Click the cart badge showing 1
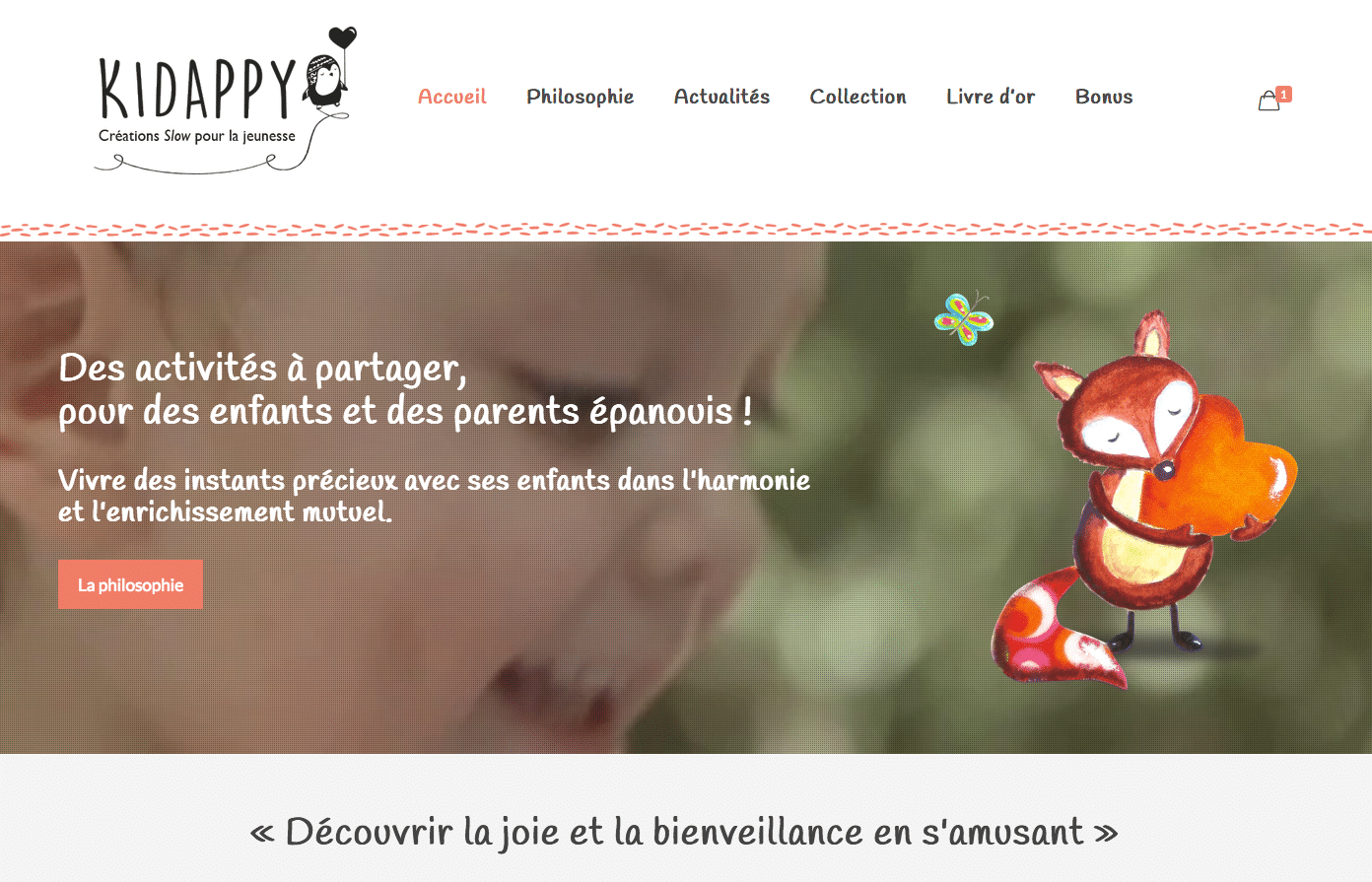The height and width of the screenshot is (882, 1372). [1283, 95]
